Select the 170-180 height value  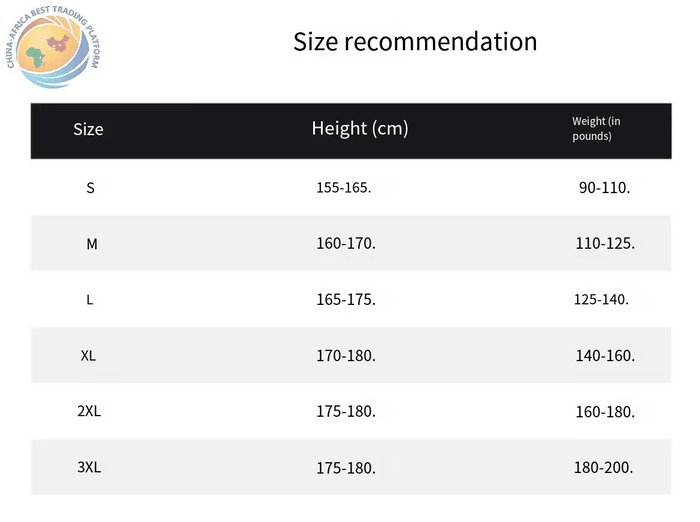[346, 355]
